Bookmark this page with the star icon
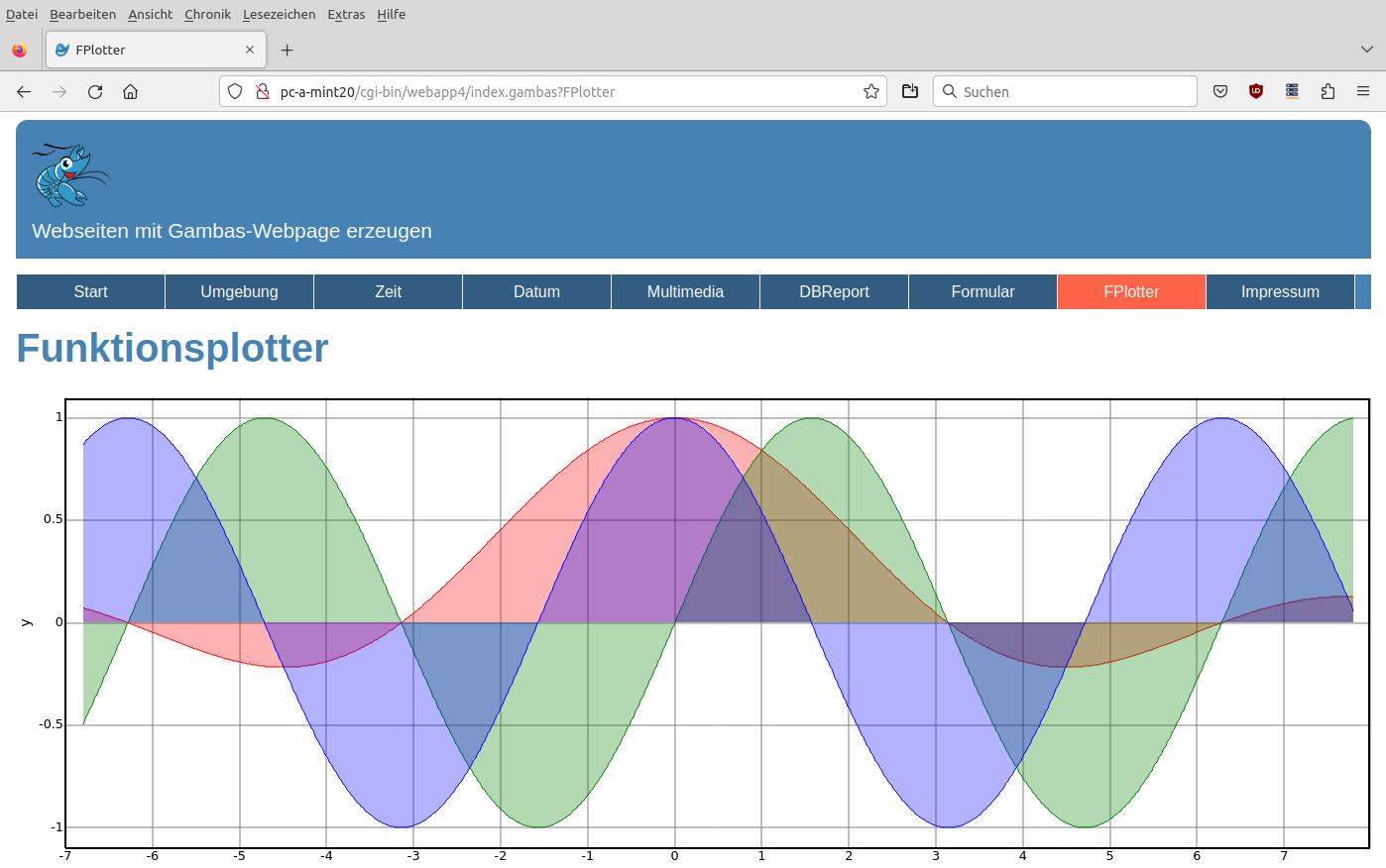This screenshot has height=868, width=1386. coord(871,91)
